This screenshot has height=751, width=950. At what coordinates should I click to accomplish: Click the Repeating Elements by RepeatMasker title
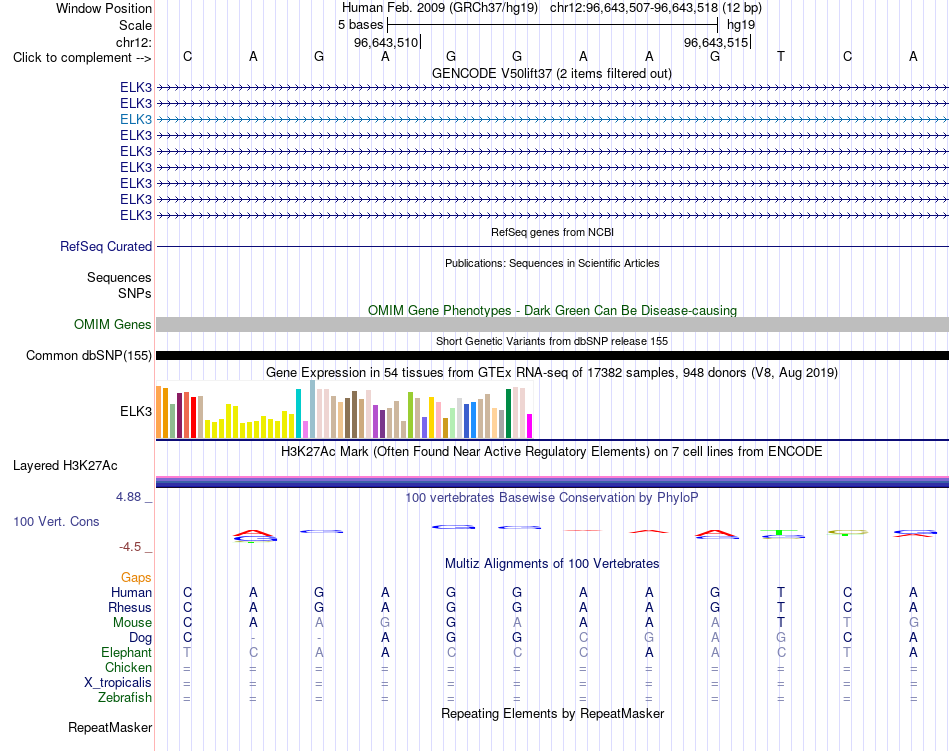click(x=553, y=713)
